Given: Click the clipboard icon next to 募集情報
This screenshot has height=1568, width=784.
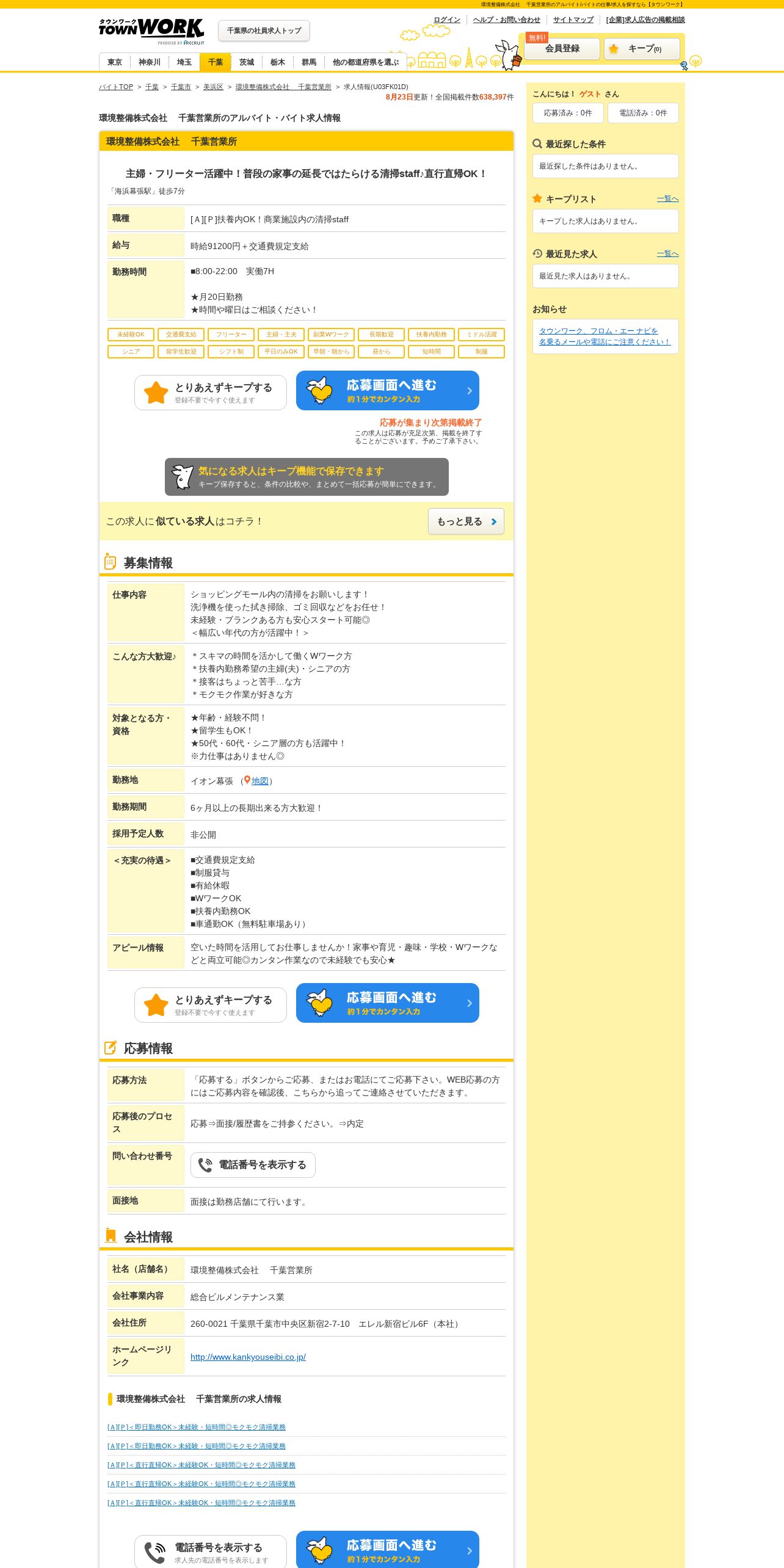Looking at the screenshot, I should pyautogui.click(x=110, y=562).
